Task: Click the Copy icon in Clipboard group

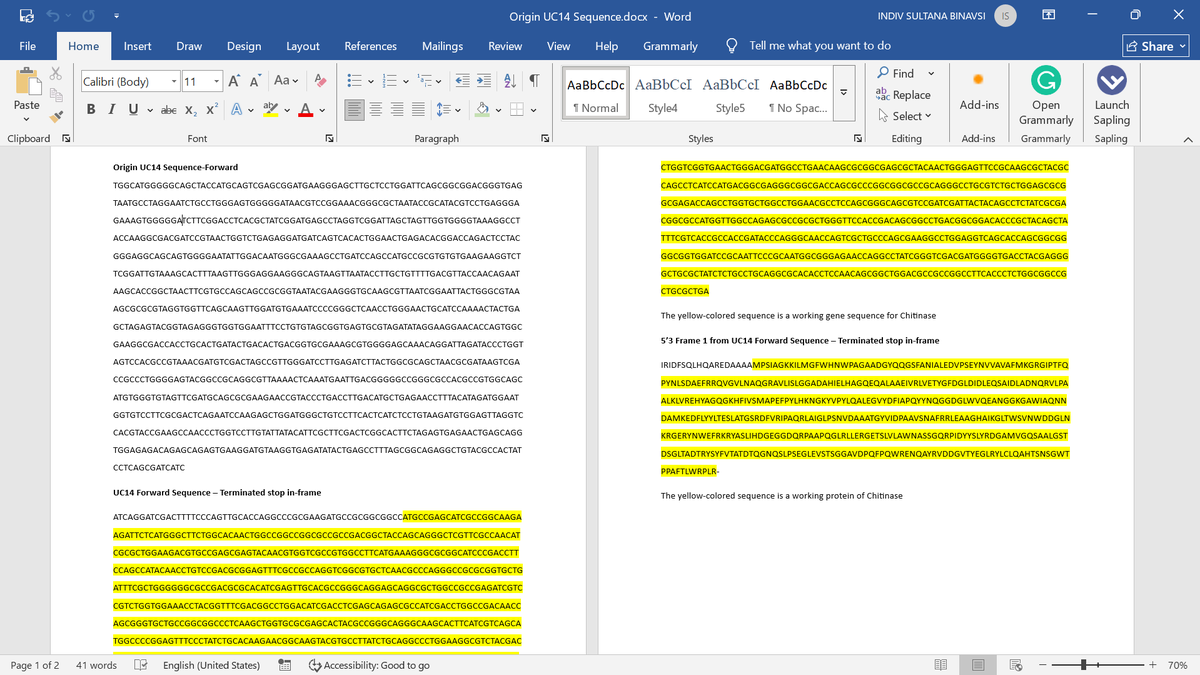Action: [56, 95]
